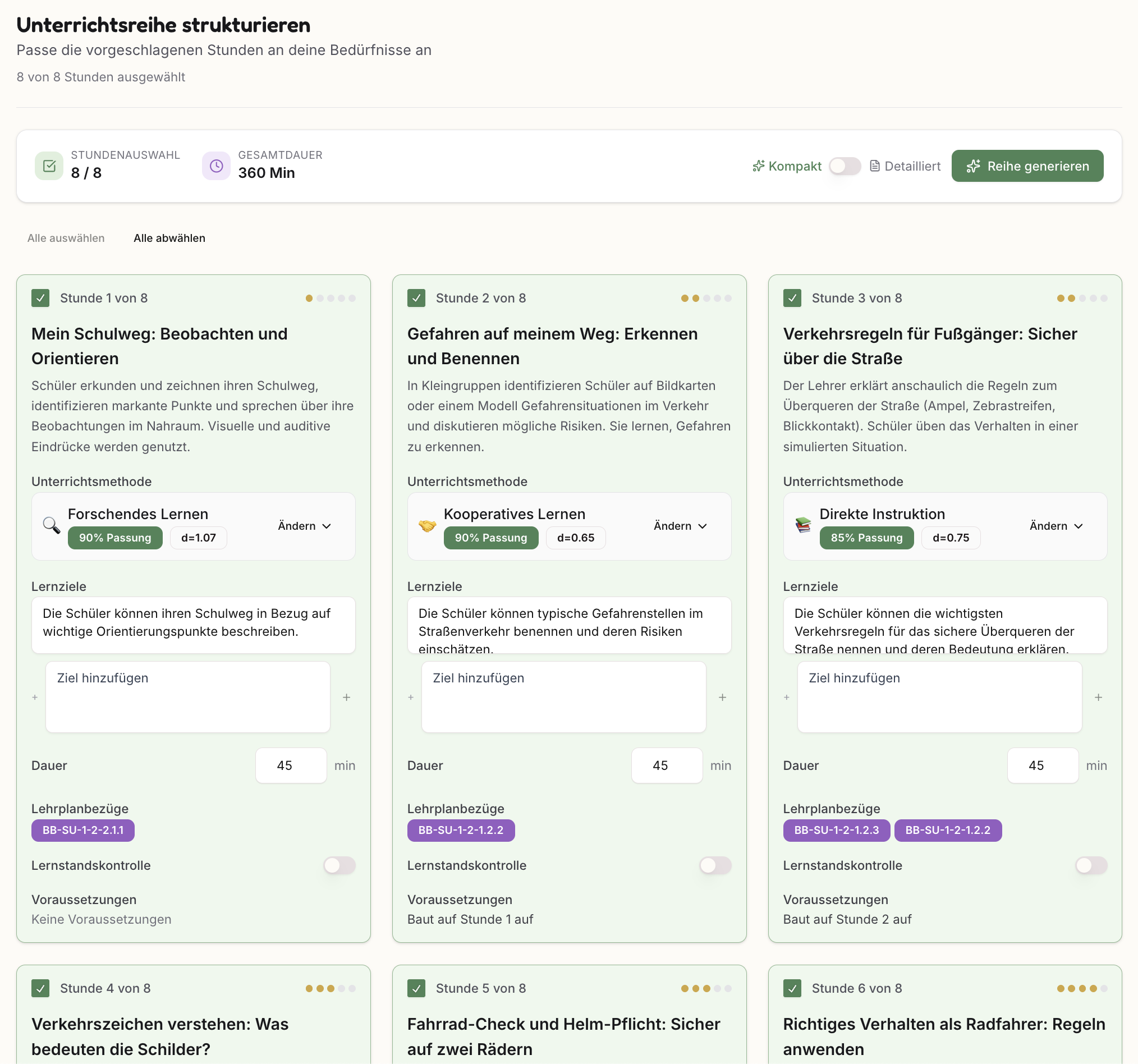Click the Dauer input field in Stunde 1
Image resolution: width=1138 pixels, height=1064 pixels.
pyautogui.click(x=291, y=765)
